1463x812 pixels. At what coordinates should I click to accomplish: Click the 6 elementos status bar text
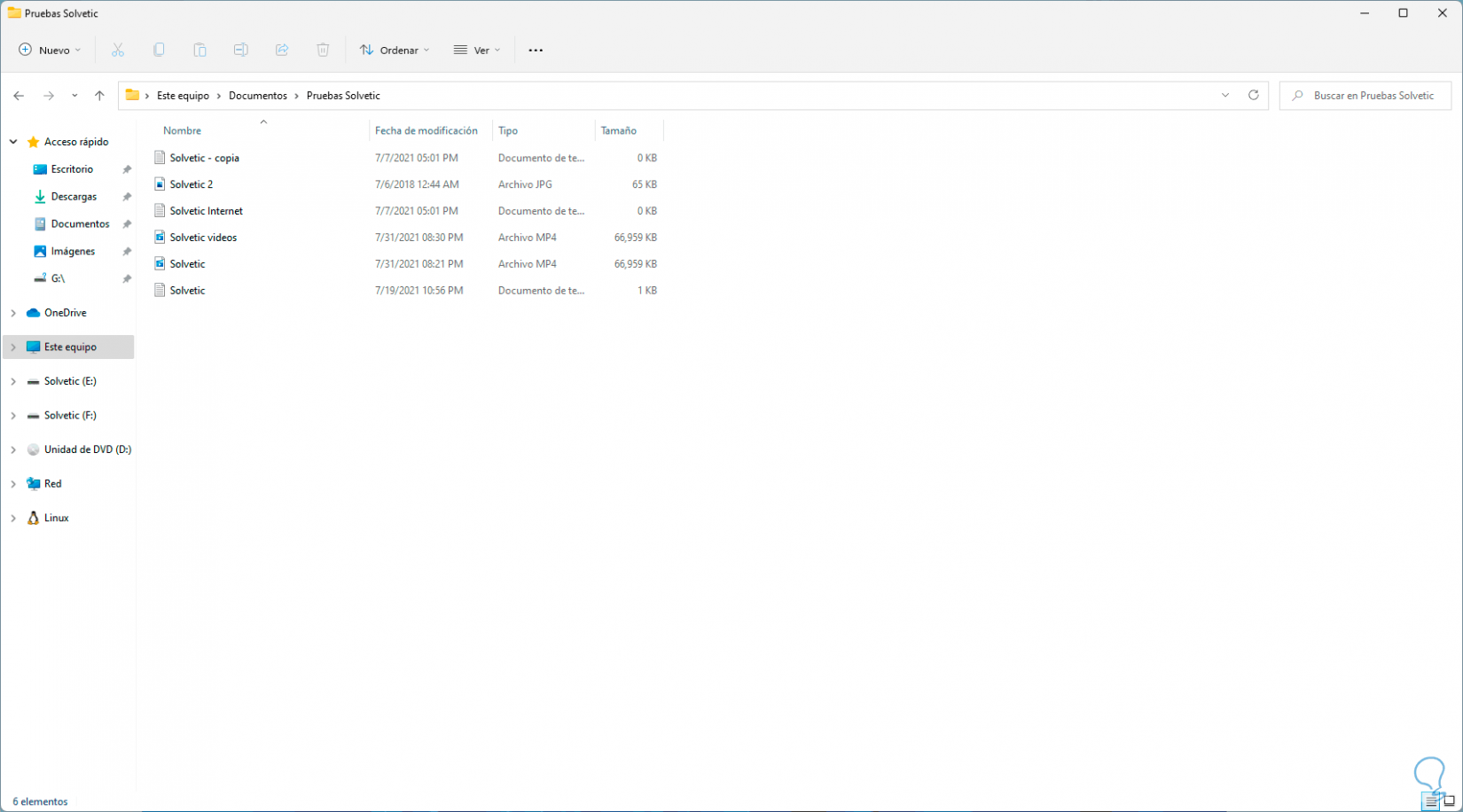pos(40,801)
